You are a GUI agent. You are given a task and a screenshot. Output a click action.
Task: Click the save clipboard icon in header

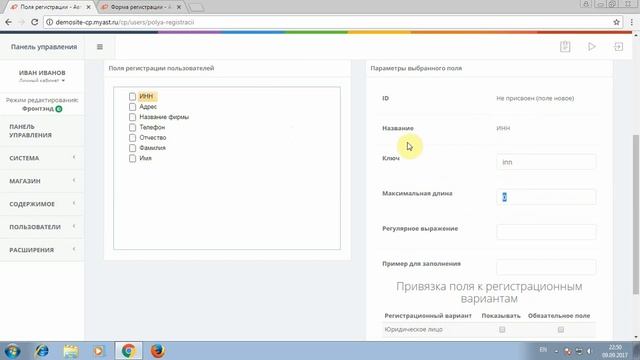coord(565,47)
